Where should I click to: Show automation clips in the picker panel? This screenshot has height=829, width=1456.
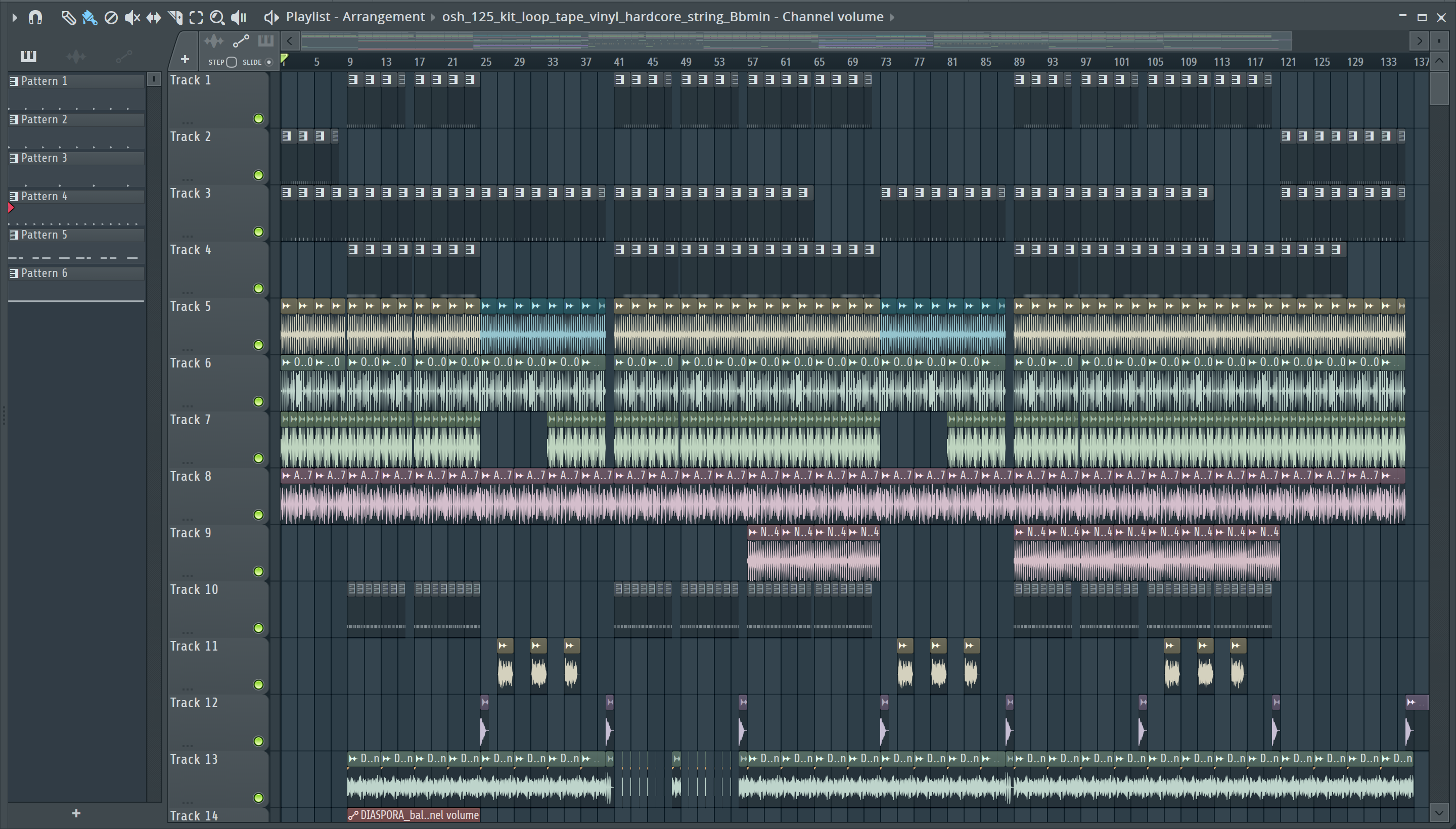click(x=123, y=57)
